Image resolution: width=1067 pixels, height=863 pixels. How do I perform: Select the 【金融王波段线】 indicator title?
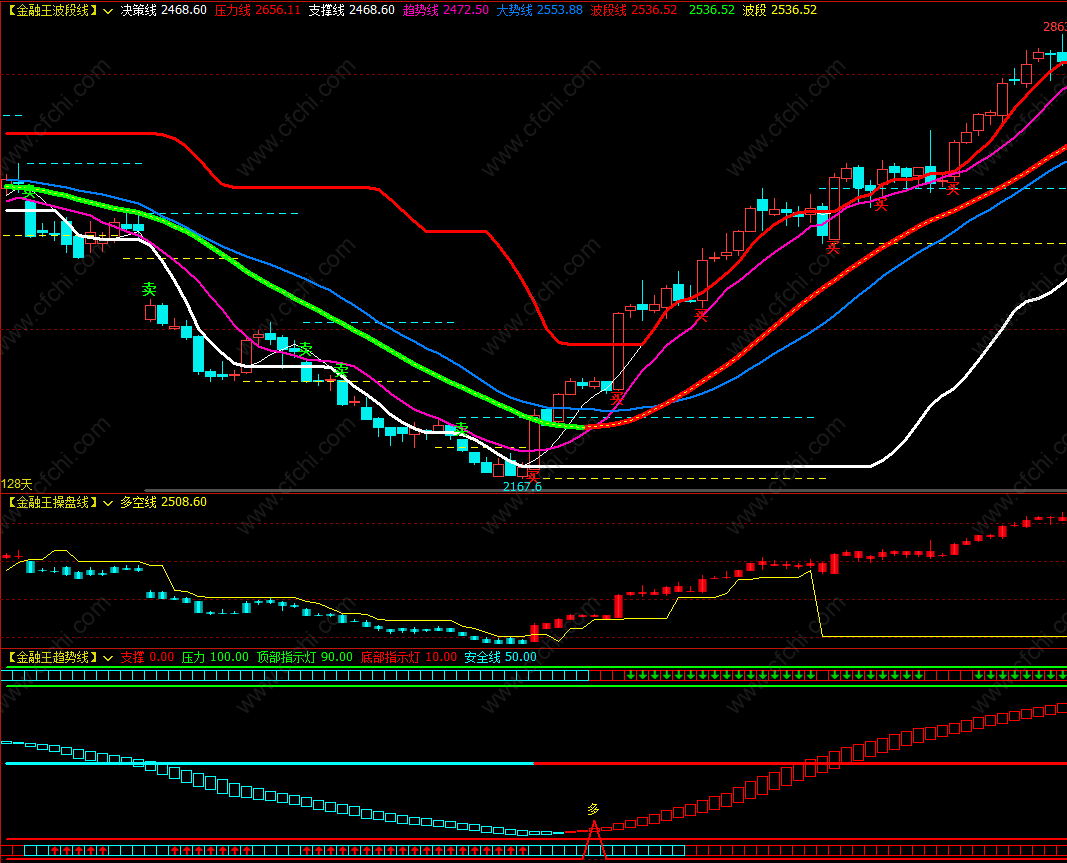click(52, 10)
